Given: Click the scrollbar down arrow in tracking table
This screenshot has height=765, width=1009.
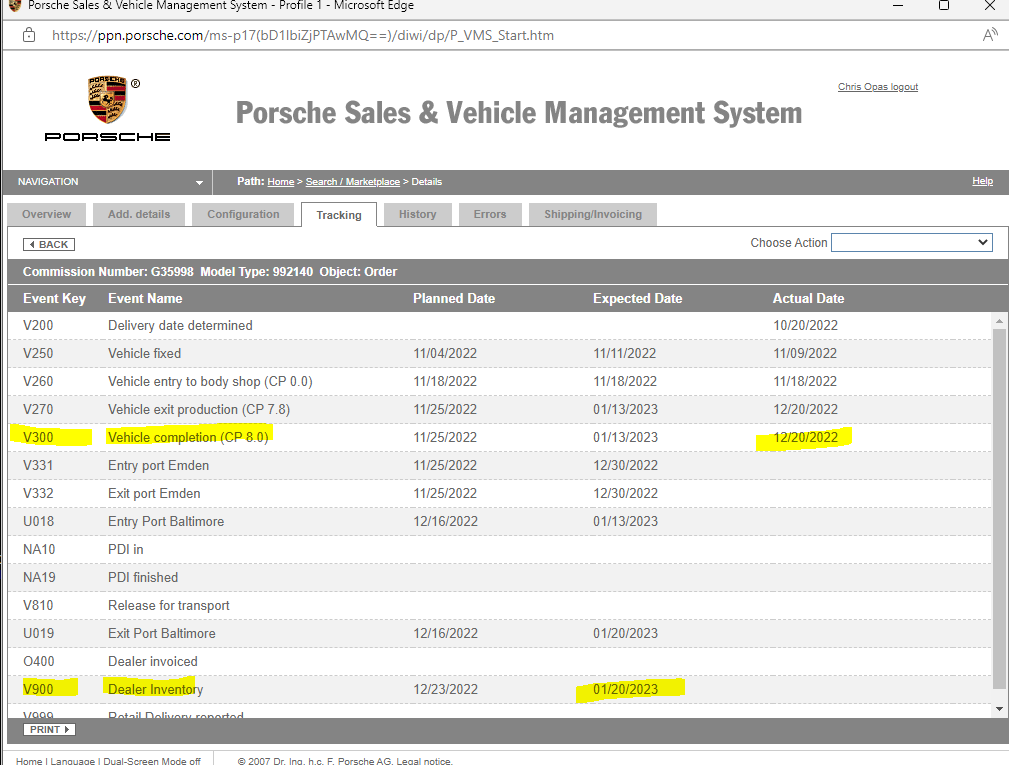Looking at the screenshot, I should click(x=999, y=708).
